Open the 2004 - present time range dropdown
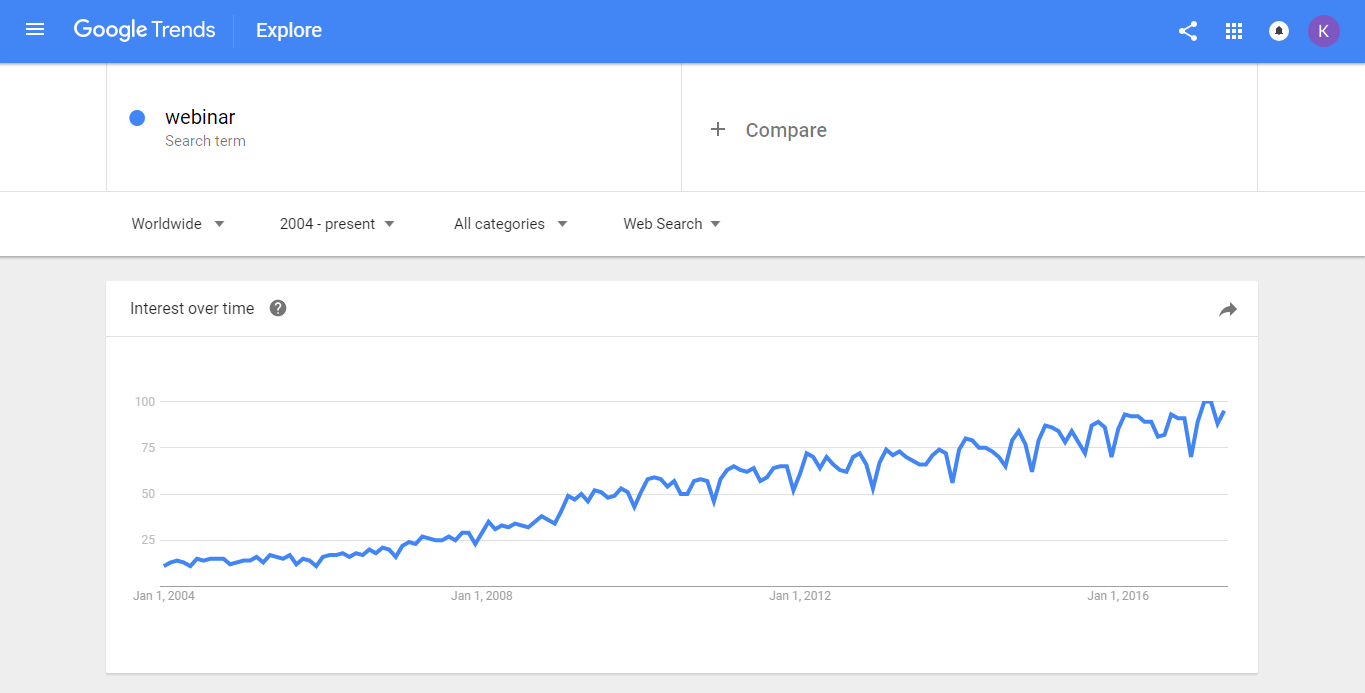The image size is (1365, 693). pos(338,224)
